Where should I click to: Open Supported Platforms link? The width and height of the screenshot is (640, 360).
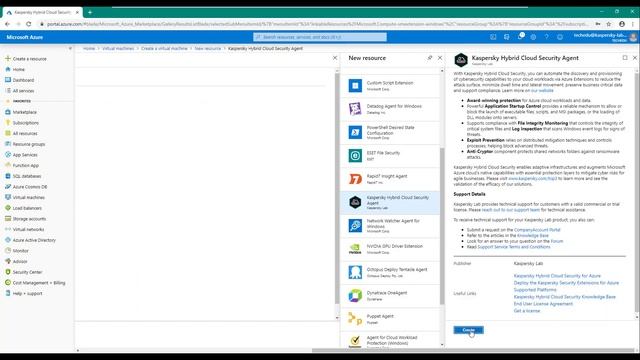[x=535, y=290]
